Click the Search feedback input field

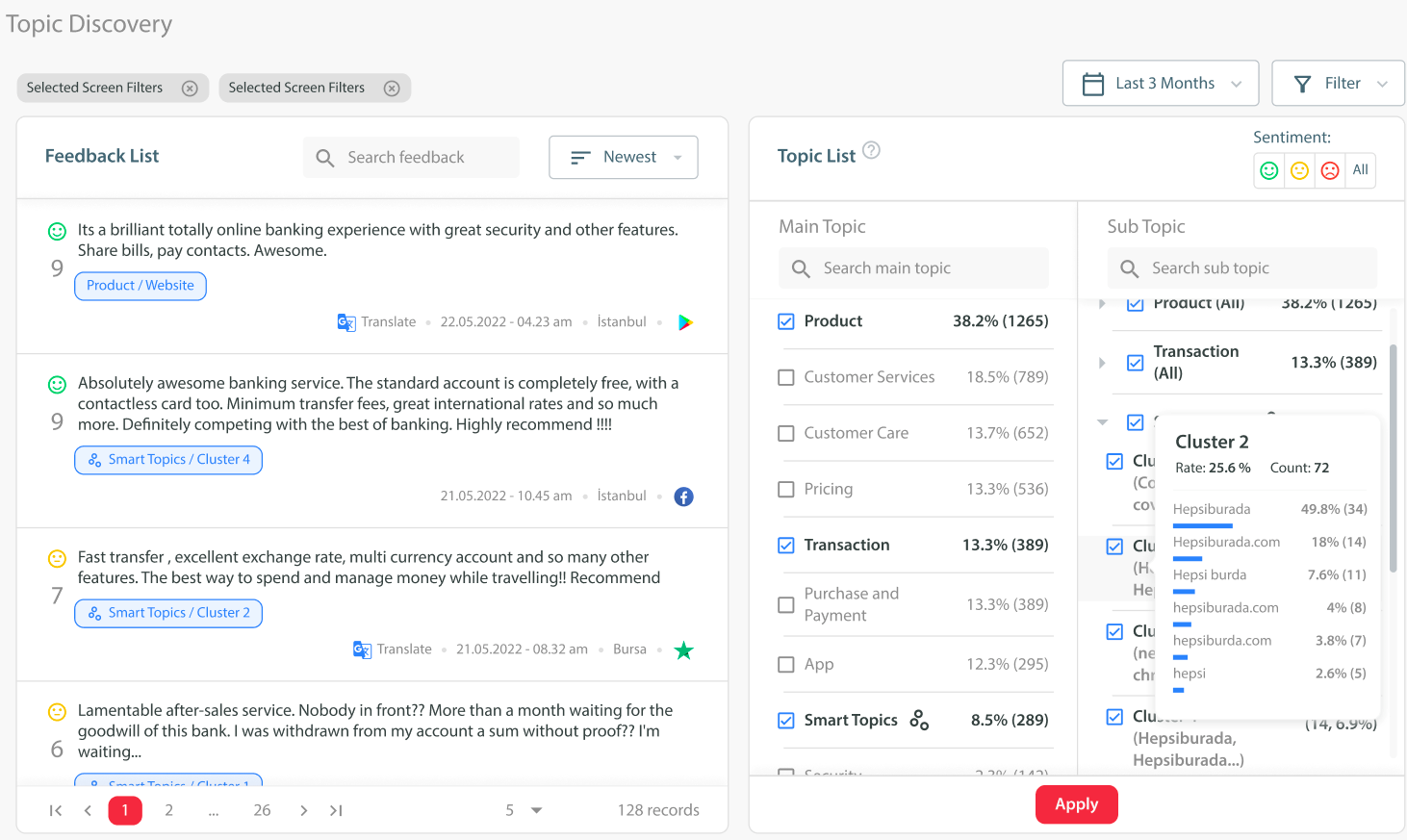423,157
